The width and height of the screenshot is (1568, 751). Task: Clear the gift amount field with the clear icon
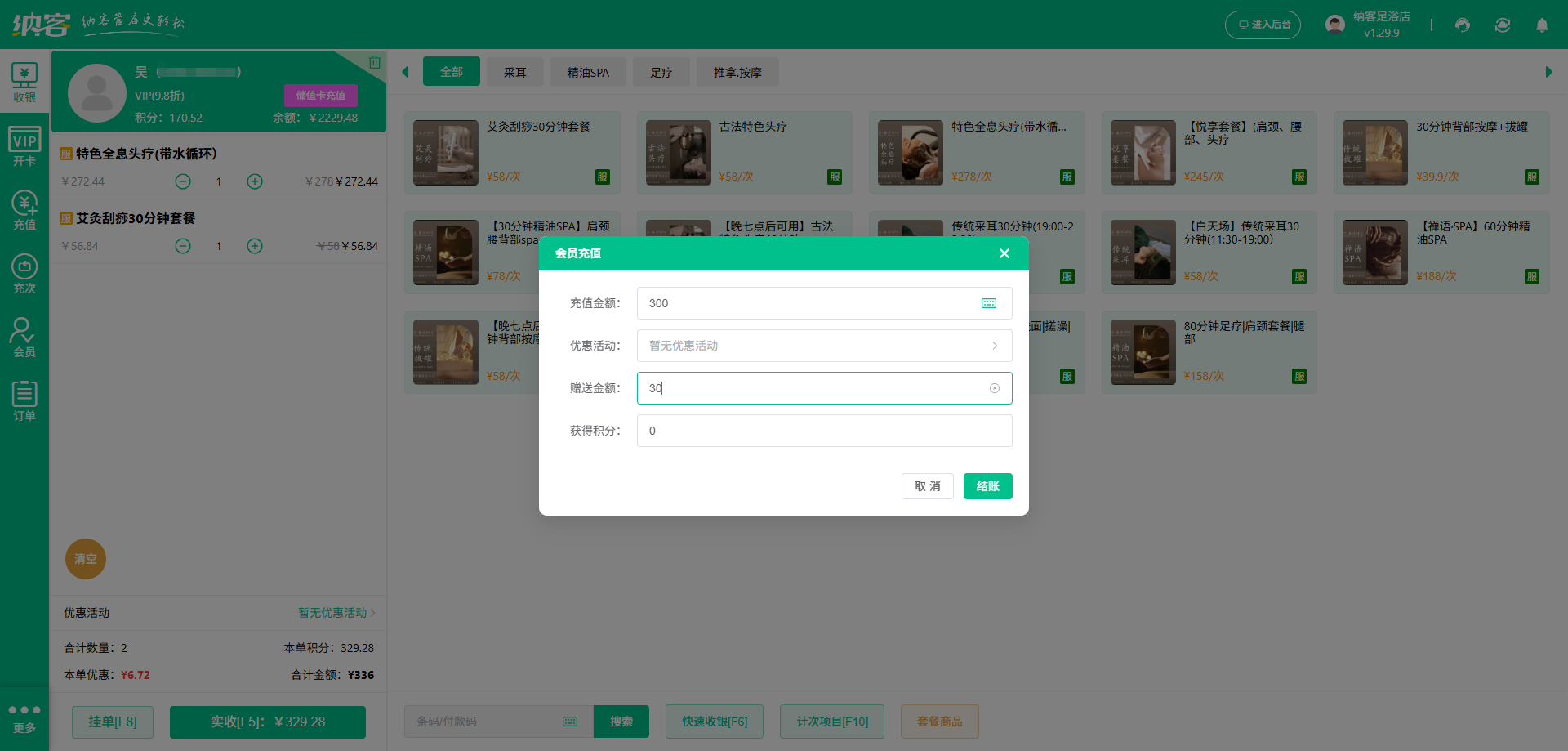tap(994, 388)
